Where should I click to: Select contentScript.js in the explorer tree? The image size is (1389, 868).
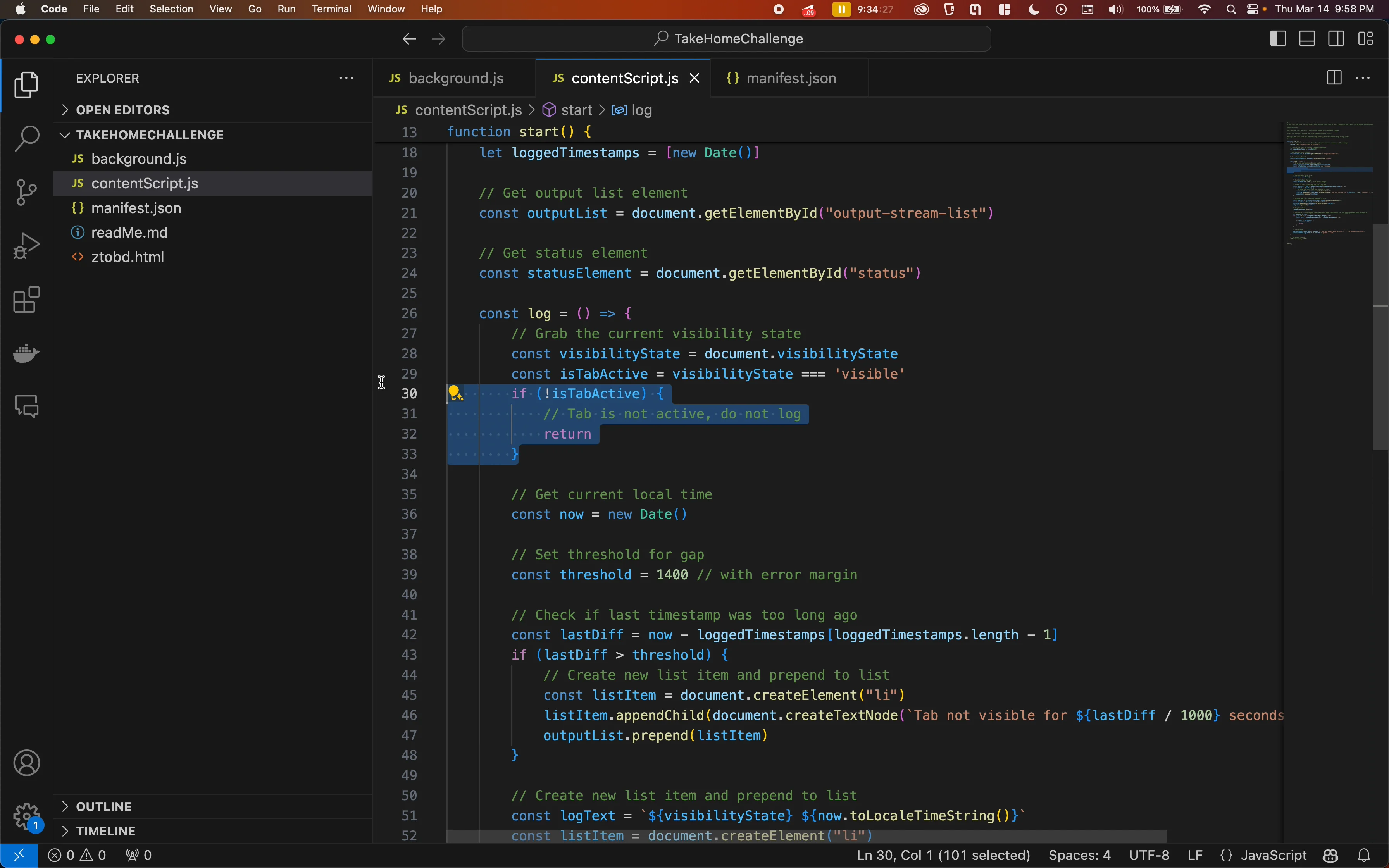tap(212, 183)
